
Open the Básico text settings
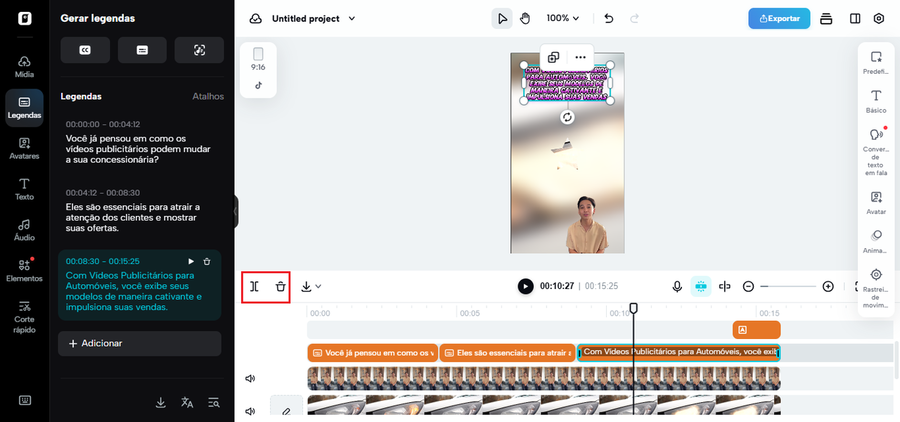coord(876,102)
